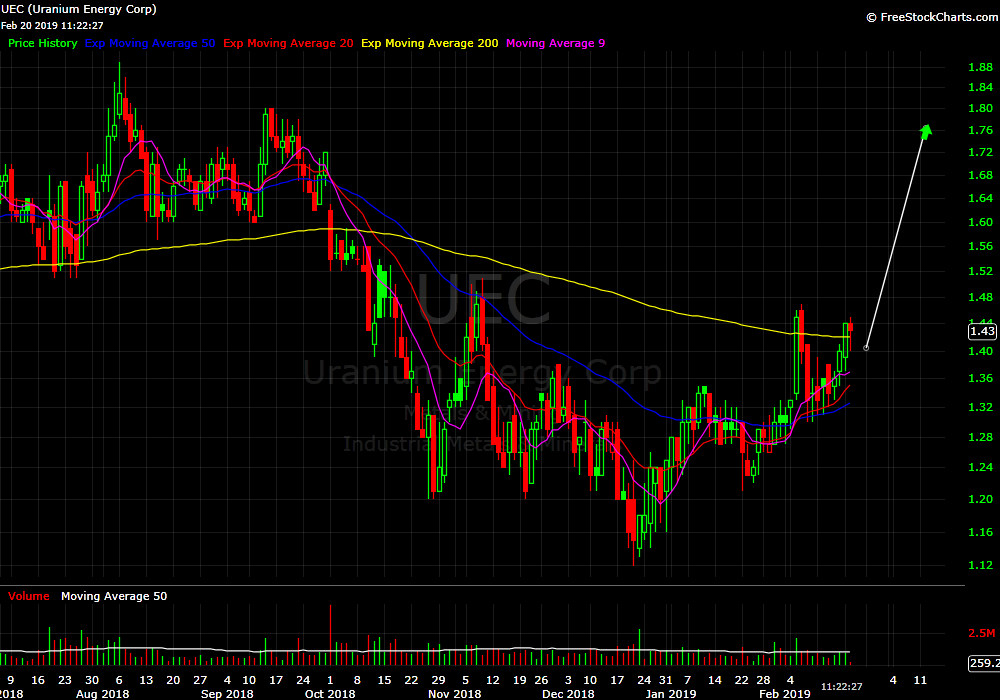The width and height of the screenshot is (1000, 700).
Task: Click the 1.76 price axis label
Action: pyautogui.click(x=980, y=130)
